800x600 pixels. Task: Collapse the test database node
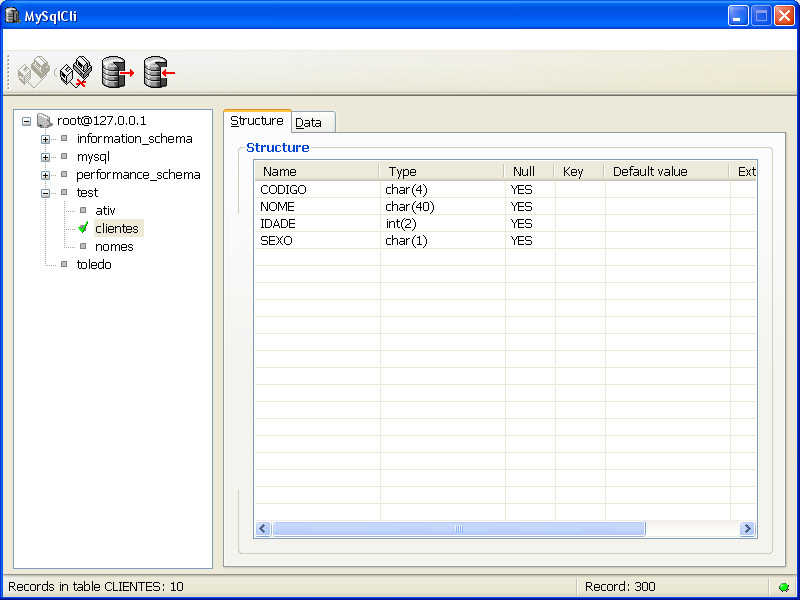click(45, 193)
